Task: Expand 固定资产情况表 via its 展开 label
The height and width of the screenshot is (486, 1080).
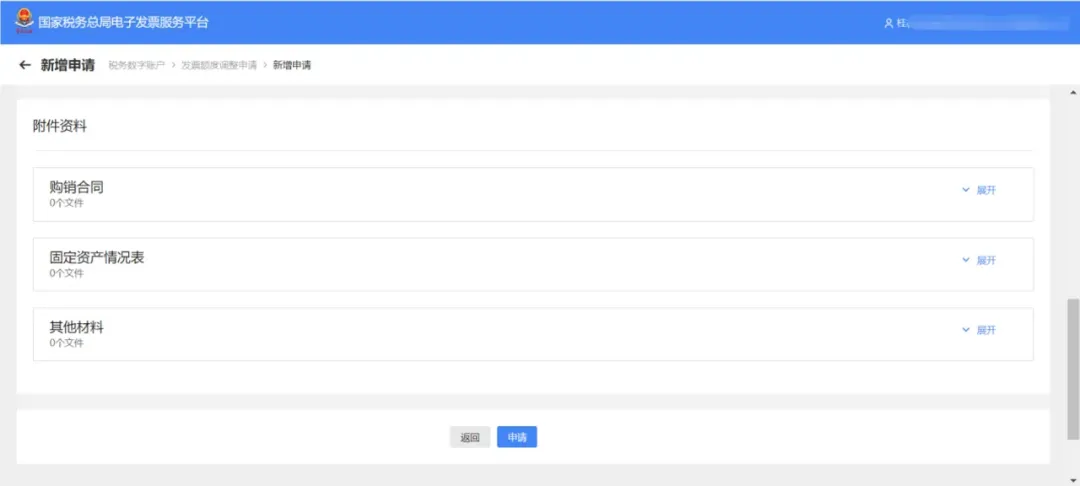Action: coord(986,260)
